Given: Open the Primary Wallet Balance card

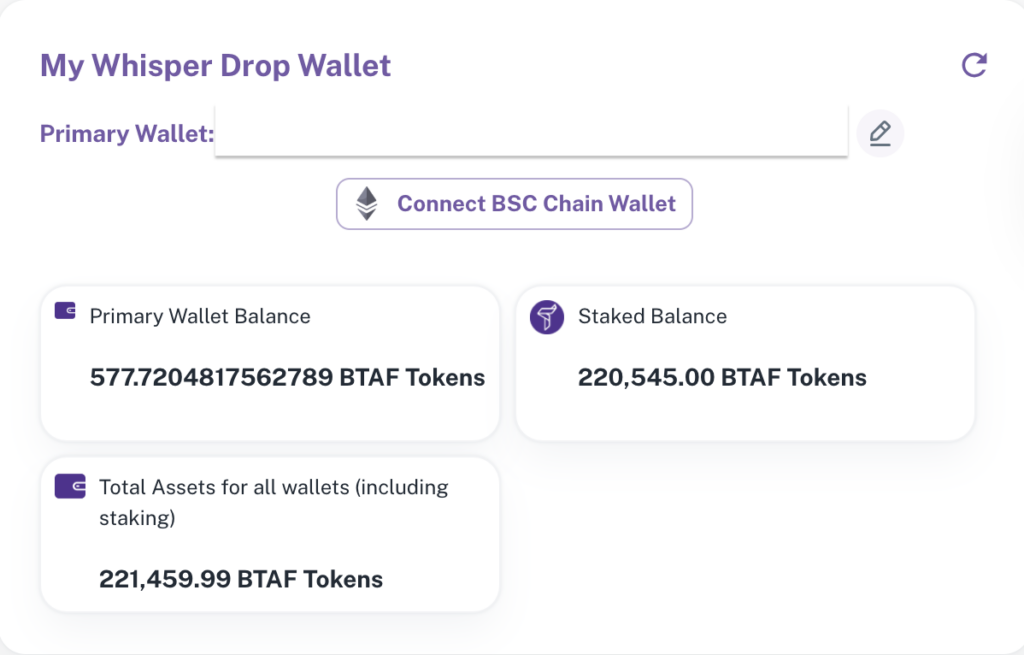Looking at the screenshot, I should click(x=270, y=363).
